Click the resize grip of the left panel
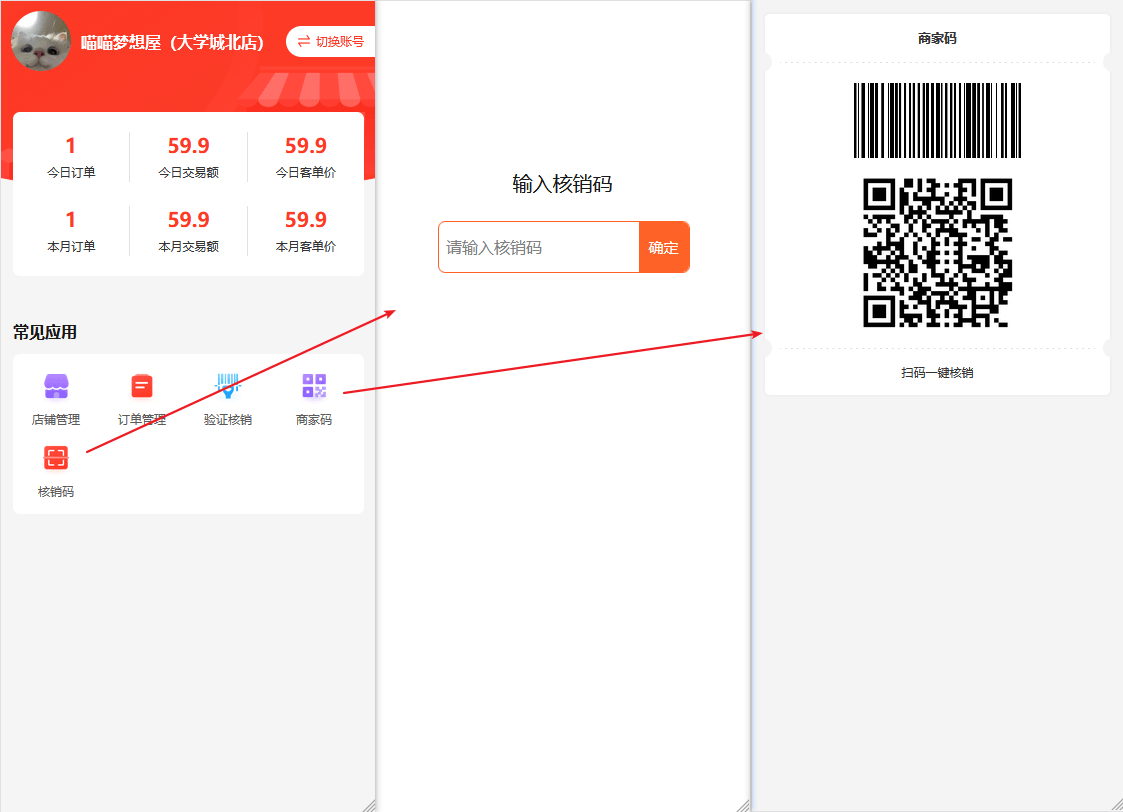Viewport: 1123px width, 812px height. (369, 806)
